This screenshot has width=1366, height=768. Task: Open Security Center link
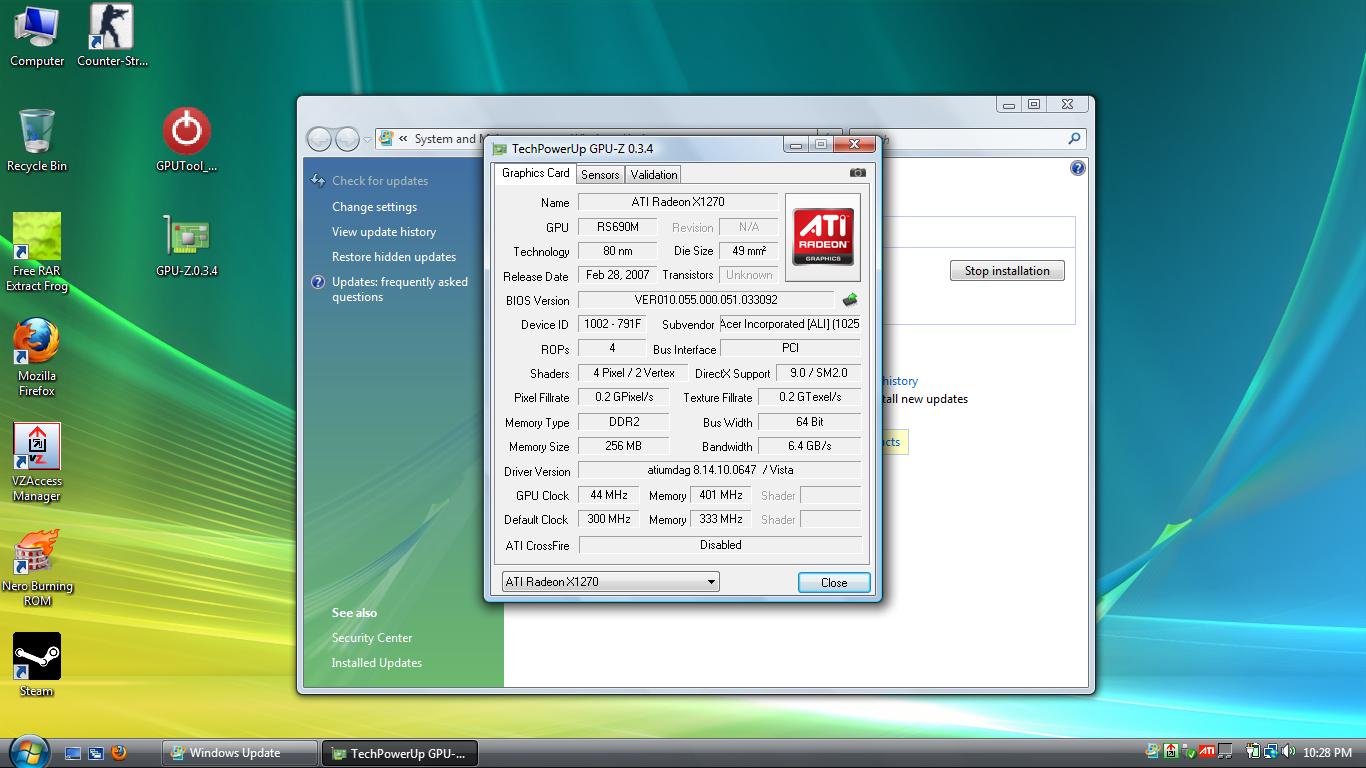point(372,638)
